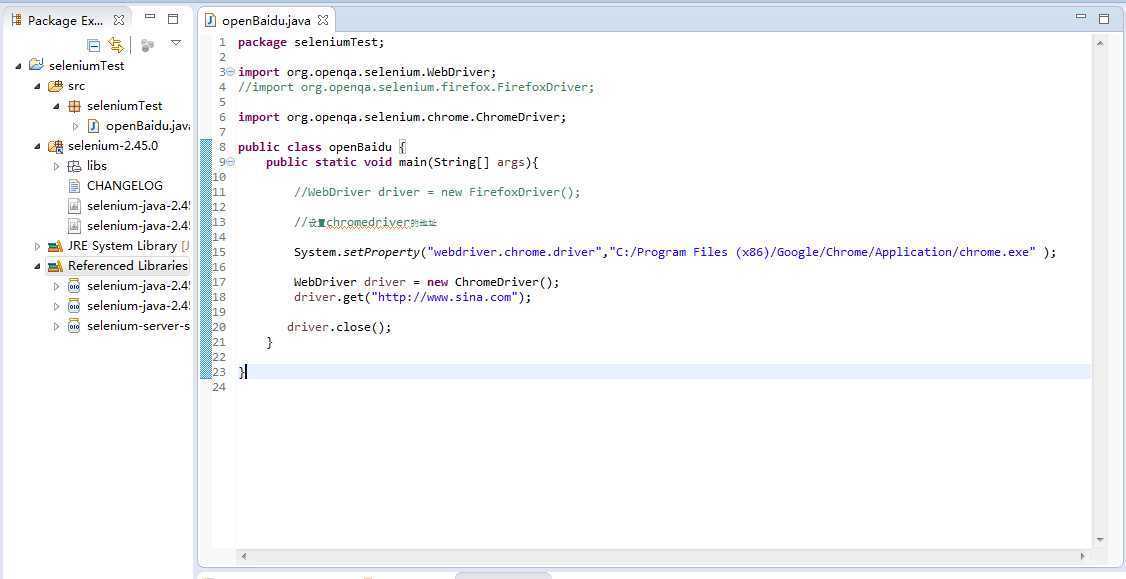Open the Package Explorer View Menu triangle
This screenshot has width=1126, height=579.
(176, 43)
